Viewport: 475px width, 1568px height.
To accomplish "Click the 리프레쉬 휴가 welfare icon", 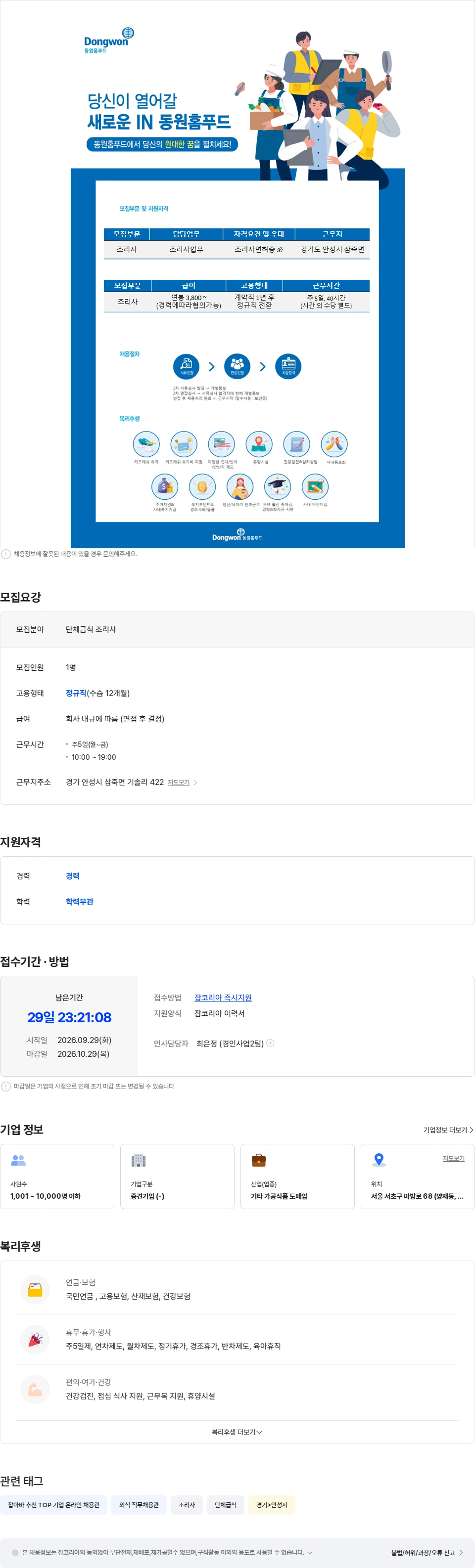I will click(x=146, y=444).
